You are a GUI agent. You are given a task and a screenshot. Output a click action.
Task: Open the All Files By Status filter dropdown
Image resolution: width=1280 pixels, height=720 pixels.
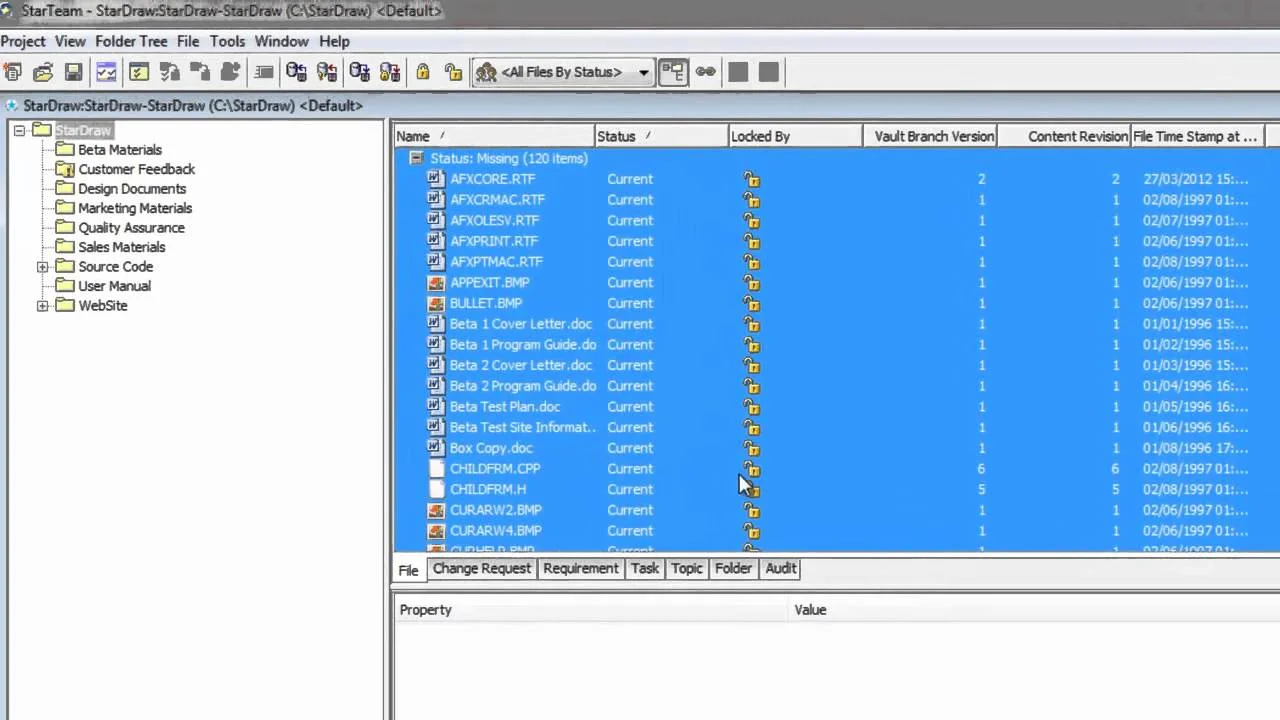point(643,72)
